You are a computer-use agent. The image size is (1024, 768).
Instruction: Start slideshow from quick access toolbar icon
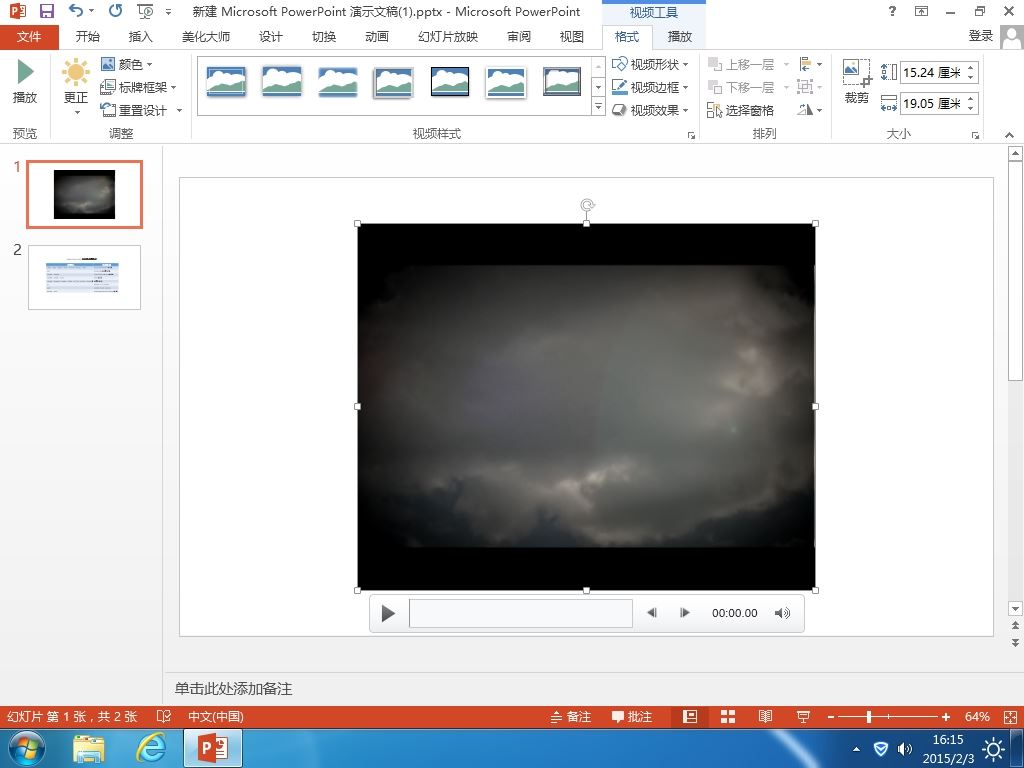tap(145, 11)
